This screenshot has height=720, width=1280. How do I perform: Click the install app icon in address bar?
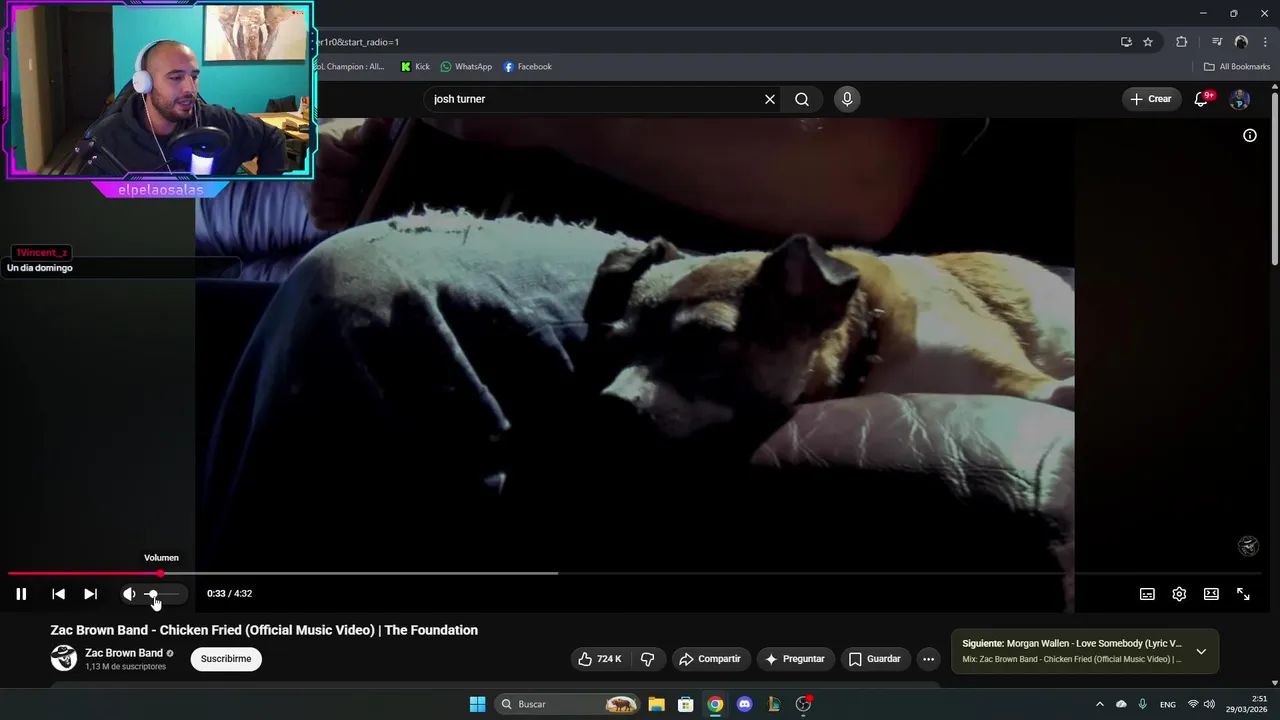click(1126, 42)
